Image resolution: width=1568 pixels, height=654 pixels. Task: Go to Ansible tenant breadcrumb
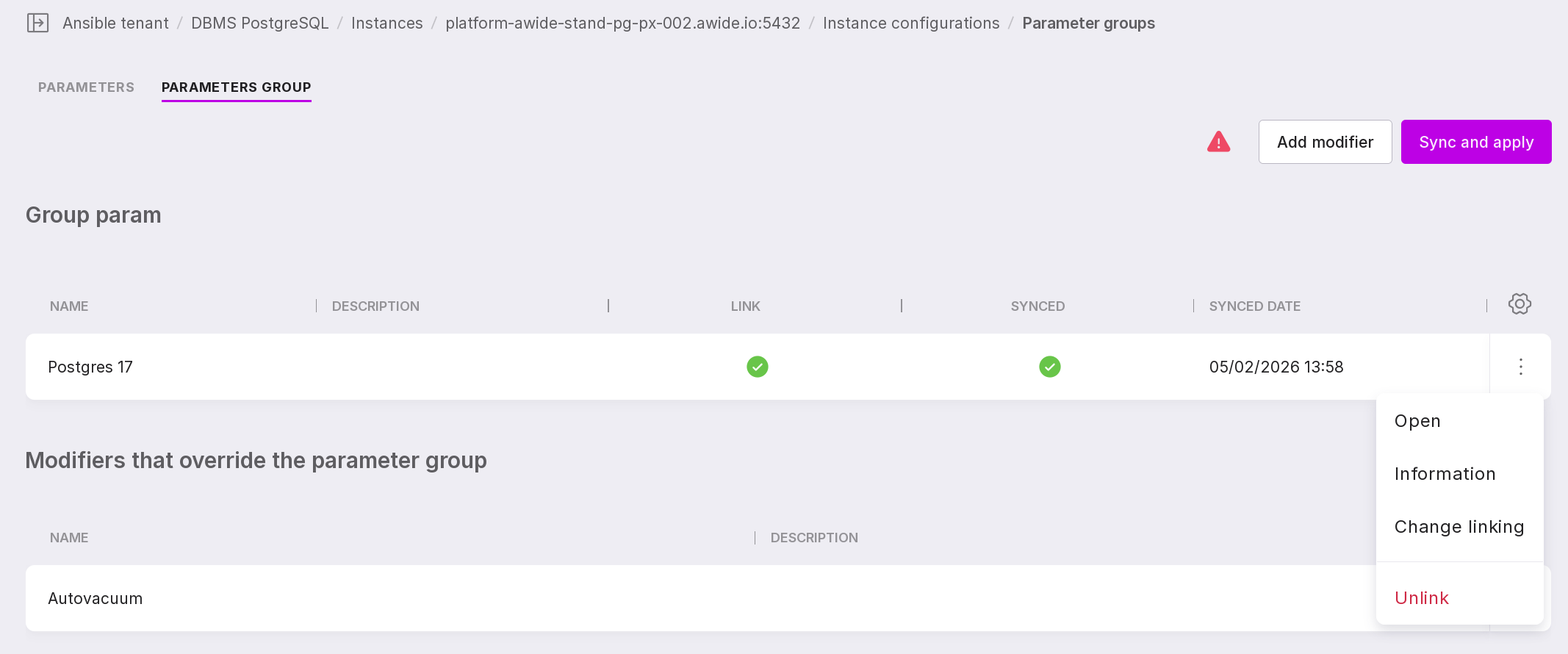pos(115,24)
